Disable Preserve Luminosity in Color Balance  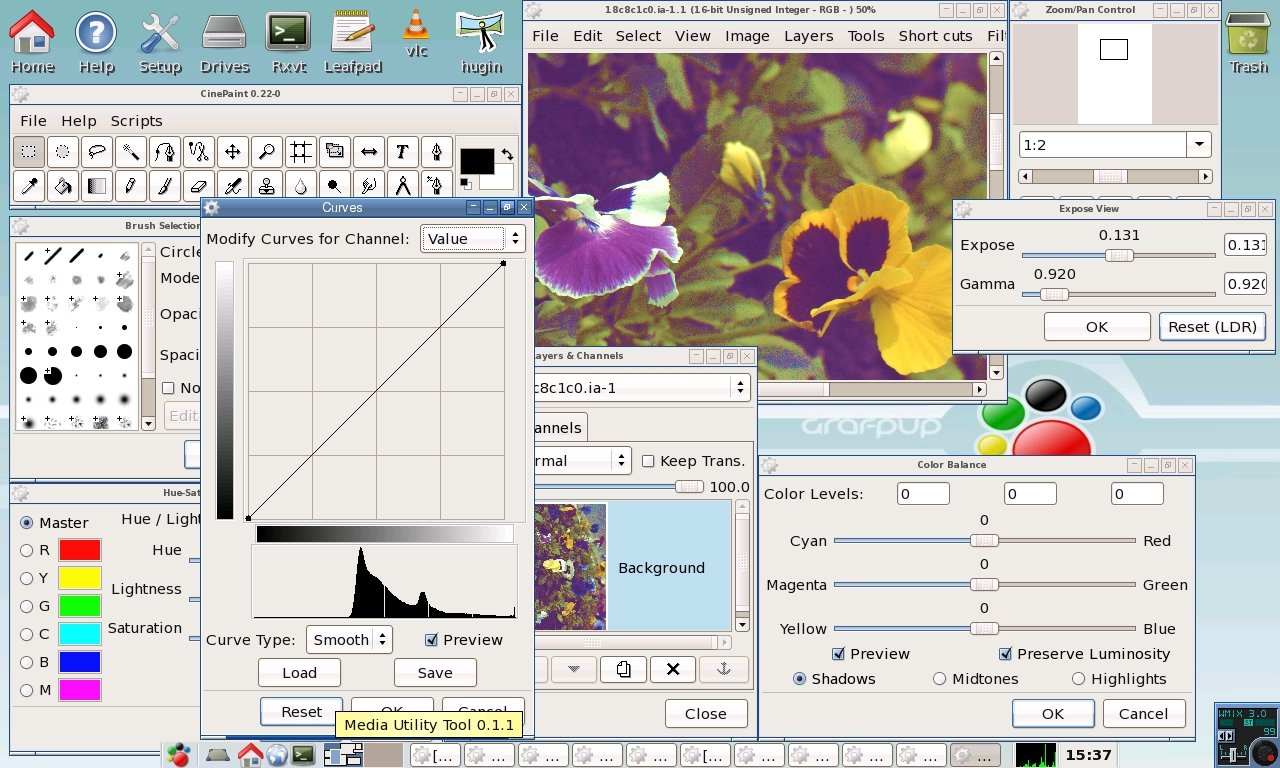point(1005,654)
